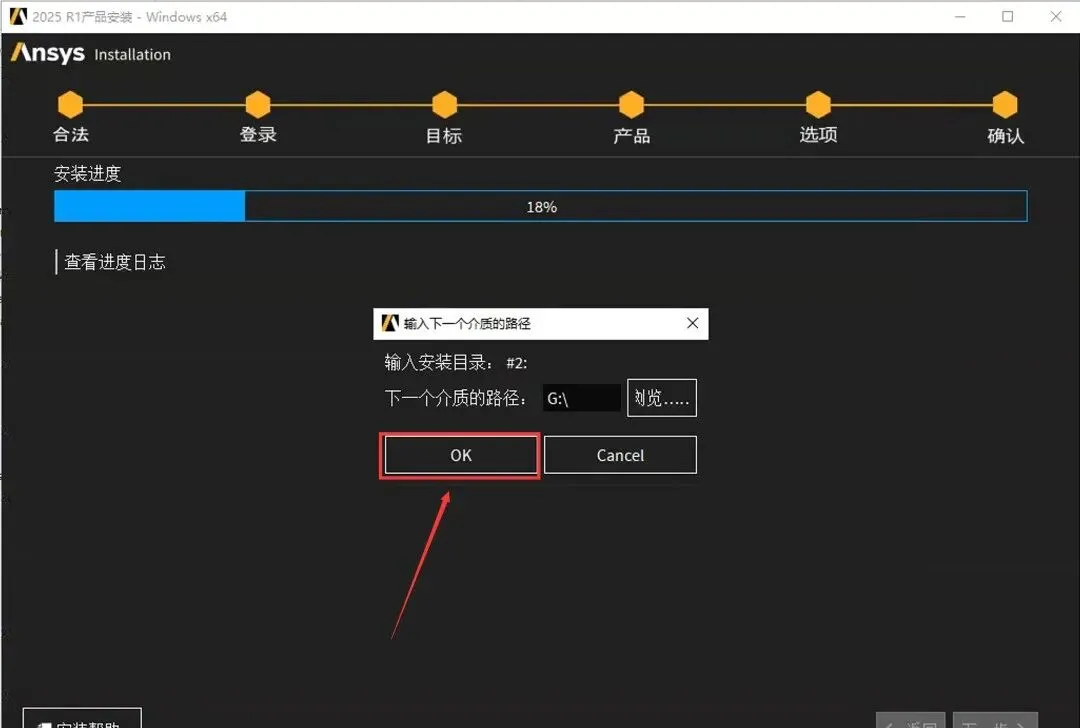This screenshot has height=728, width=1080.
Task: Open 查看进度日志 progress log
Action: click(x=114, y=262)
